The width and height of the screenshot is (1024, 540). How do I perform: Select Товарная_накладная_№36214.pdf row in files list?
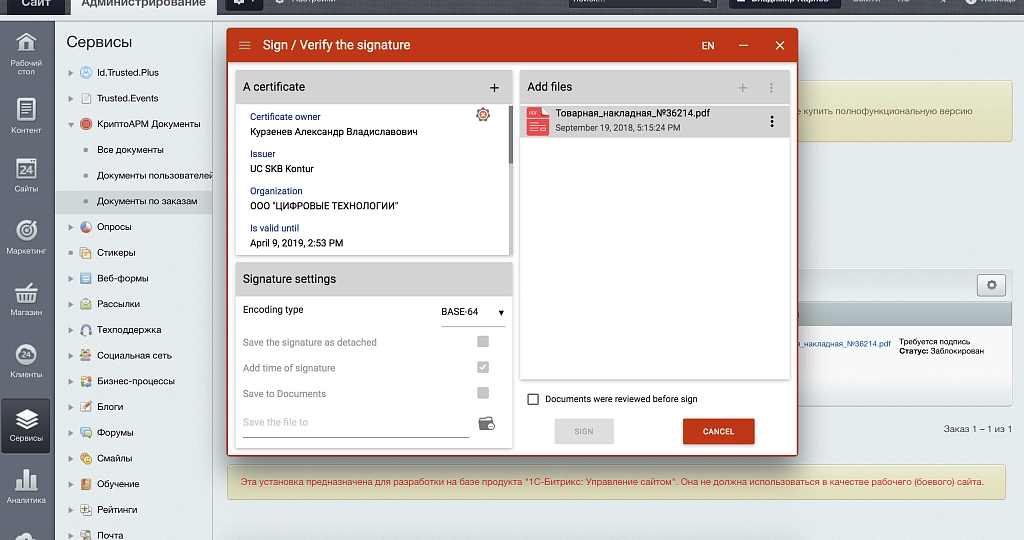tap(654, 121)
